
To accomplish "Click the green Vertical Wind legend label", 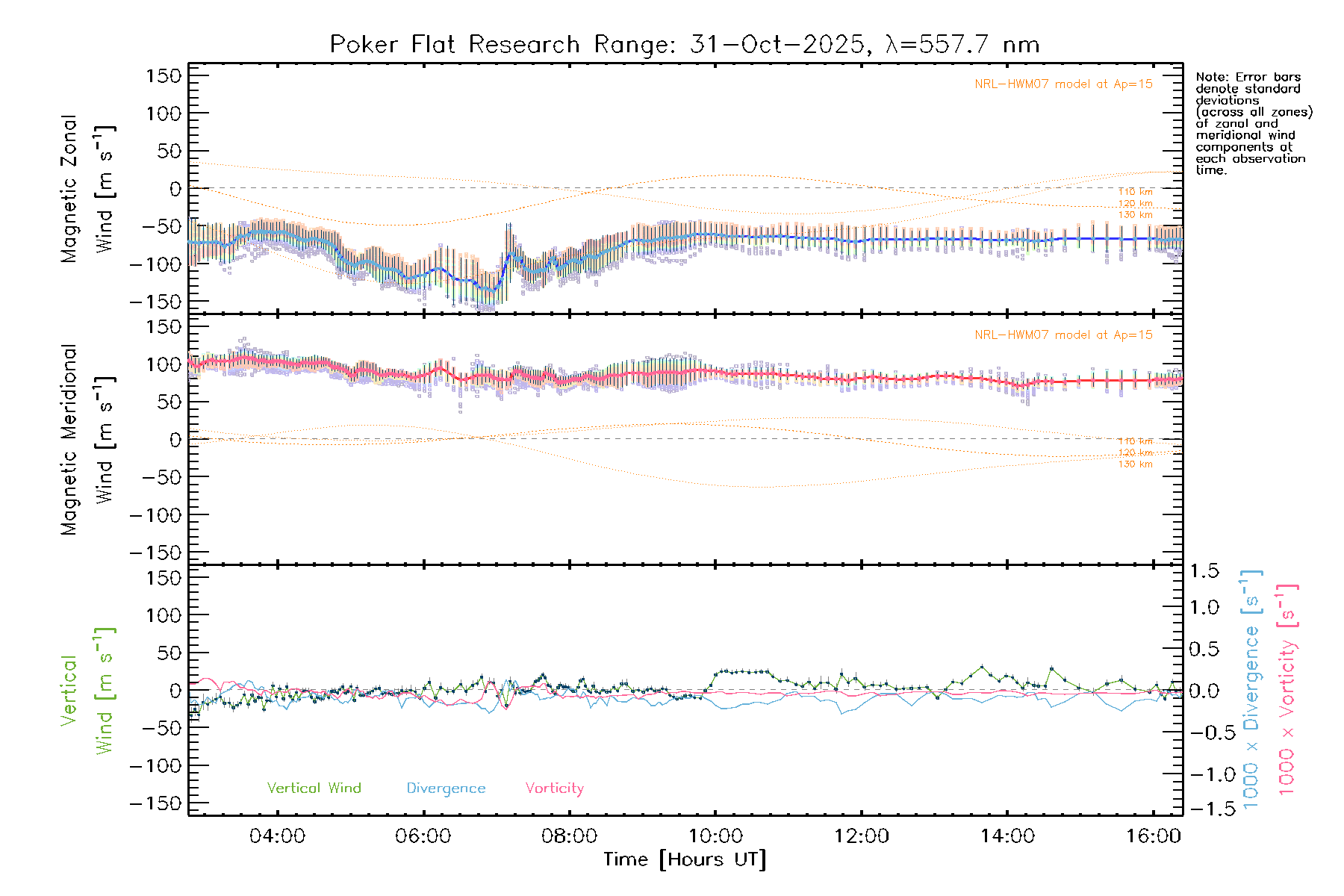I will tap(314, 788).
